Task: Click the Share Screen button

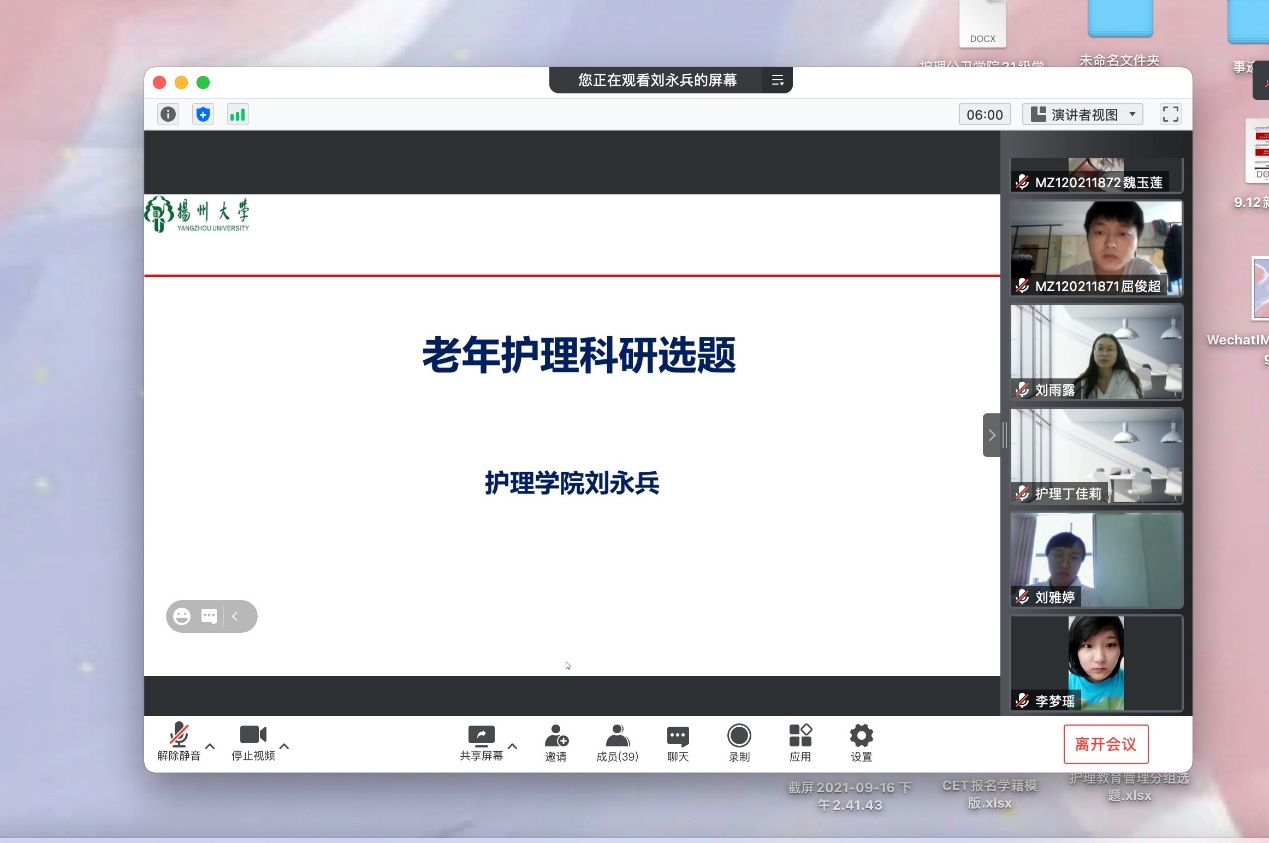Action: [x=481, y=743]
